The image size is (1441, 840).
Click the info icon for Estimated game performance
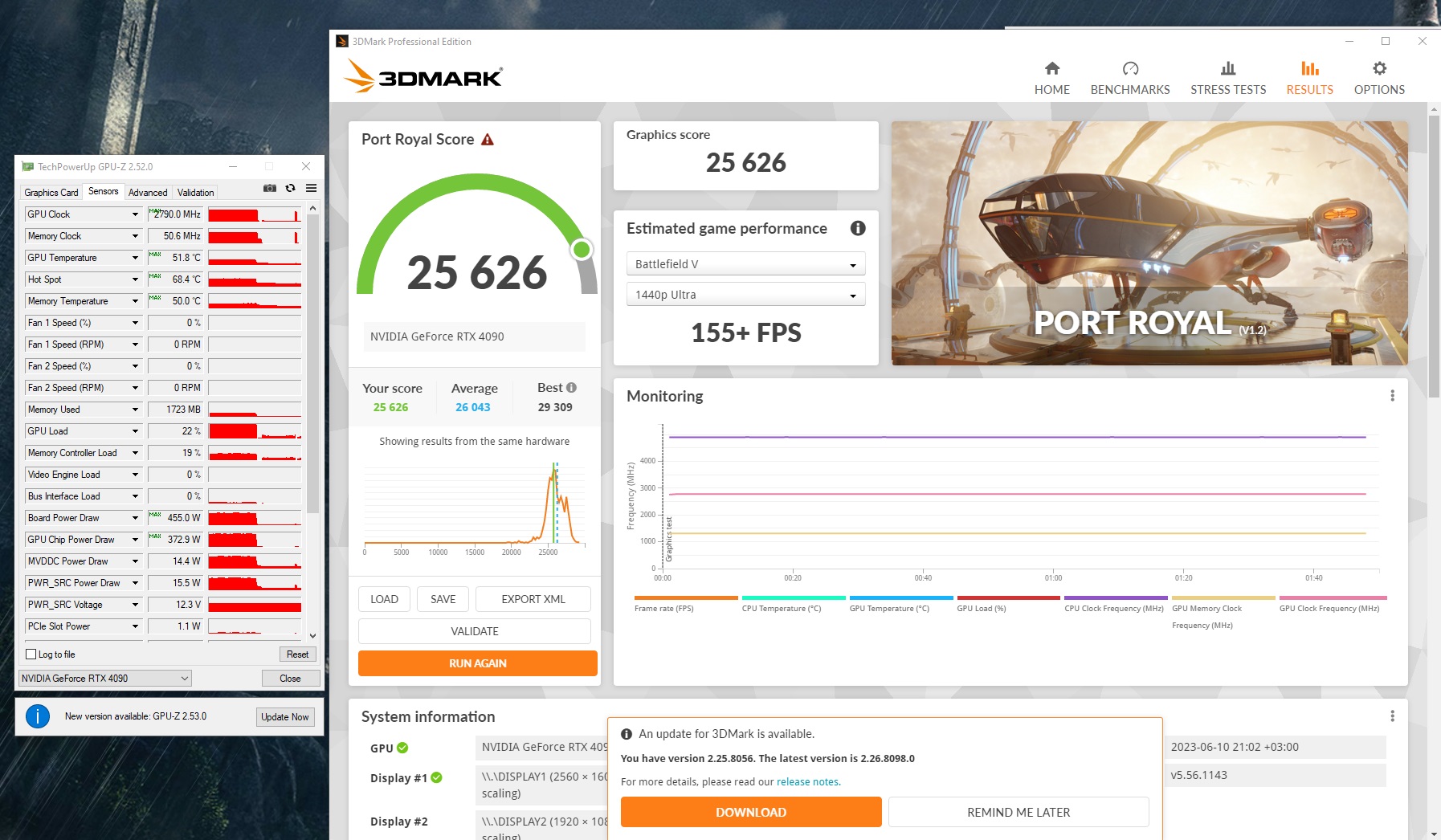click(858, 228)
